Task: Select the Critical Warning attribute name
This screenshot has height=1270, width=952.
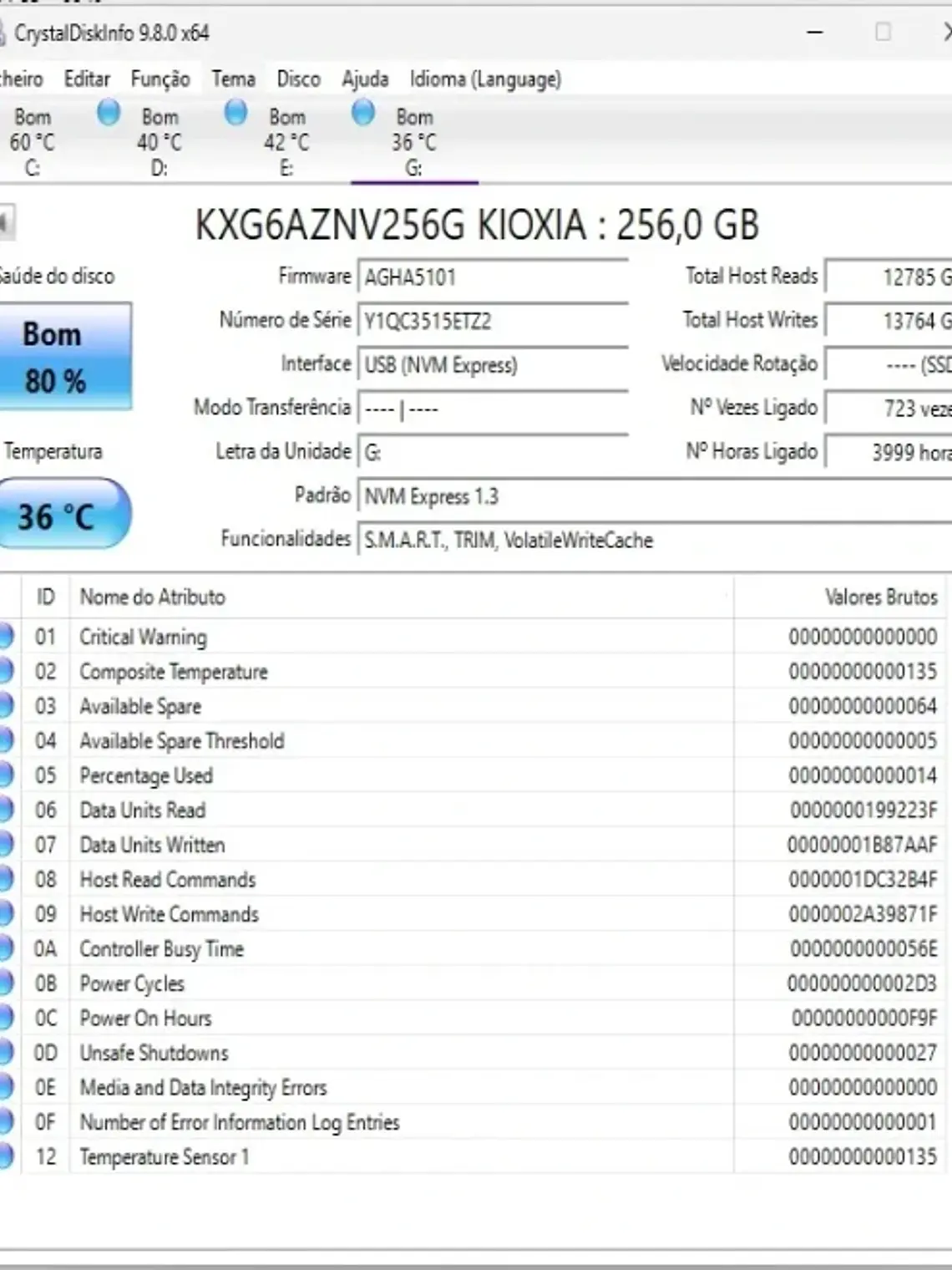Action: coord(143,638)
